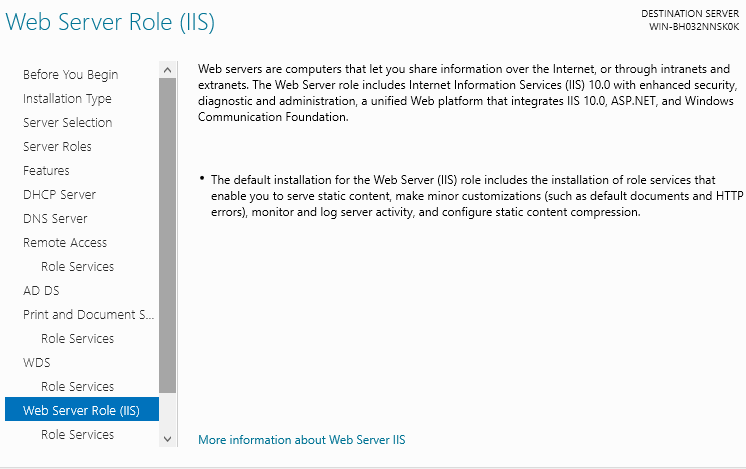The height and width of the screenshot is (469, 746).
Task: Select DNS Server in the sidebar
Action: (x=55, y=219)
